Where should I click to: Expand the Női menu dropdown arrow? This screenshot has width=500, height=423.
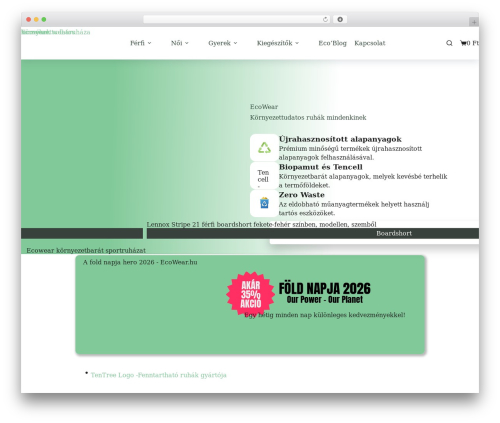187,43
